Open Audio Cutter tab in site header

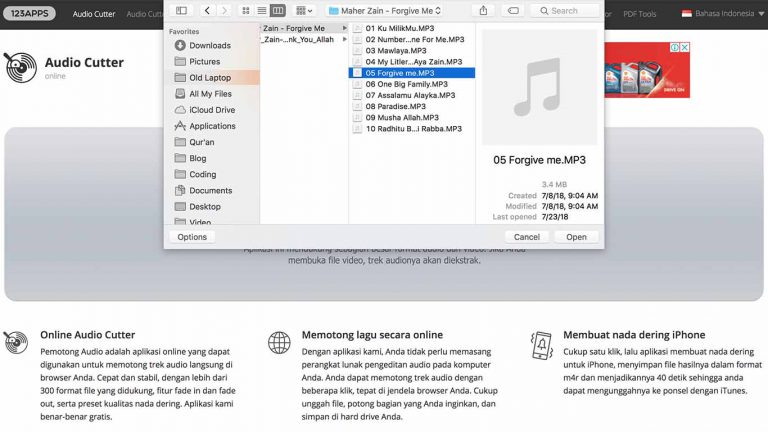[x=94, y=14]
